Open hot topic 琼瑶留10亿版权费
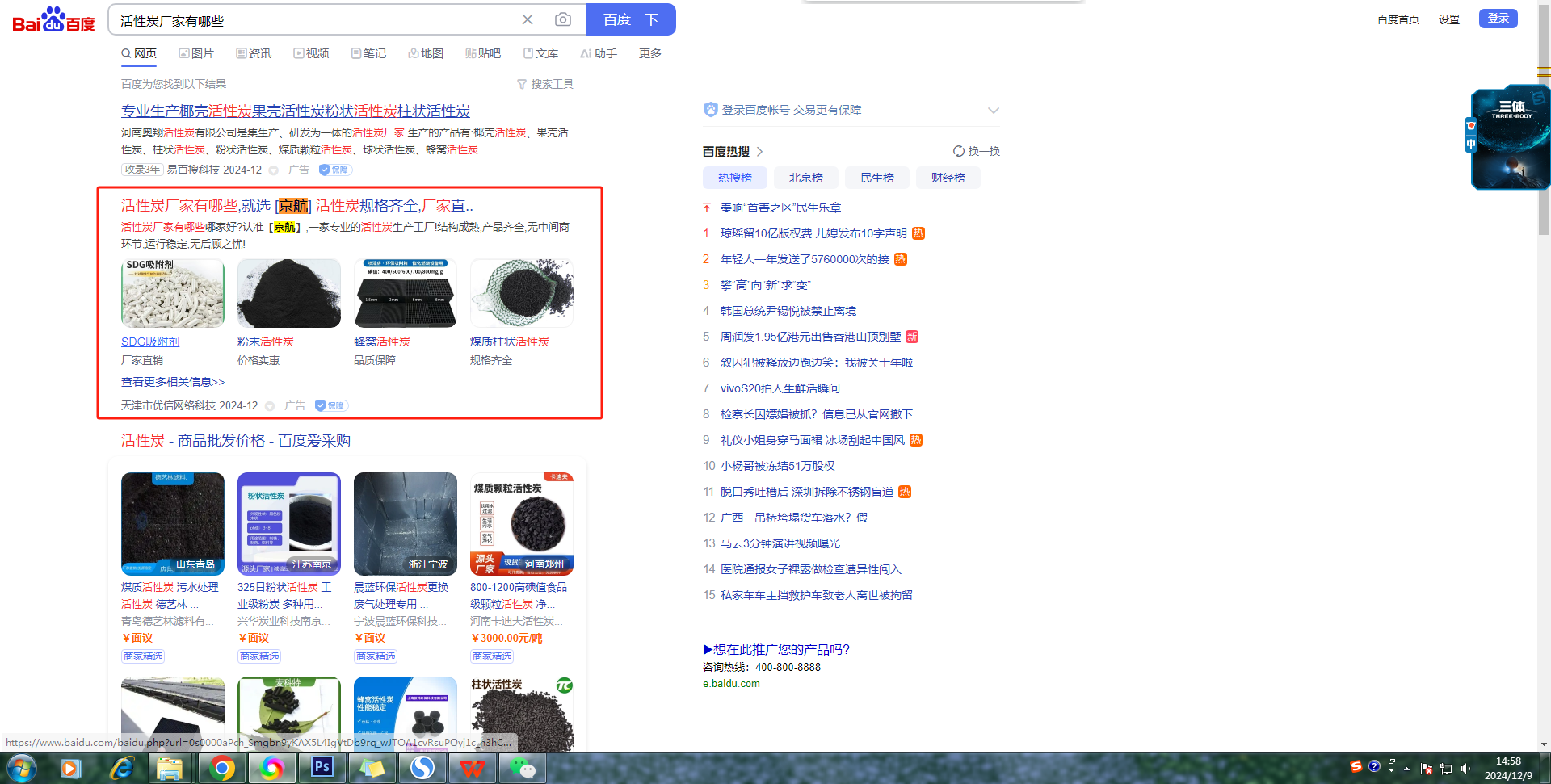 click(x=813, y=233)
